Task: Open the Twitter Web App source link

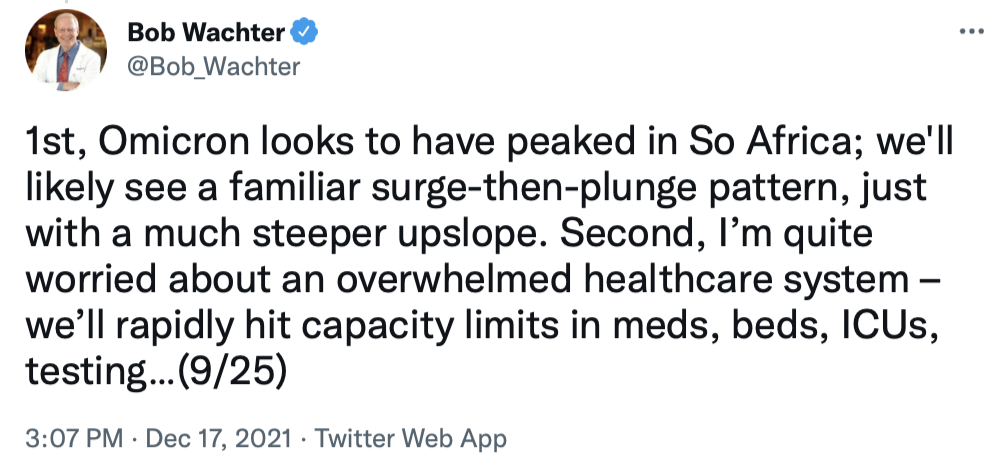Action: pos(411,438)
